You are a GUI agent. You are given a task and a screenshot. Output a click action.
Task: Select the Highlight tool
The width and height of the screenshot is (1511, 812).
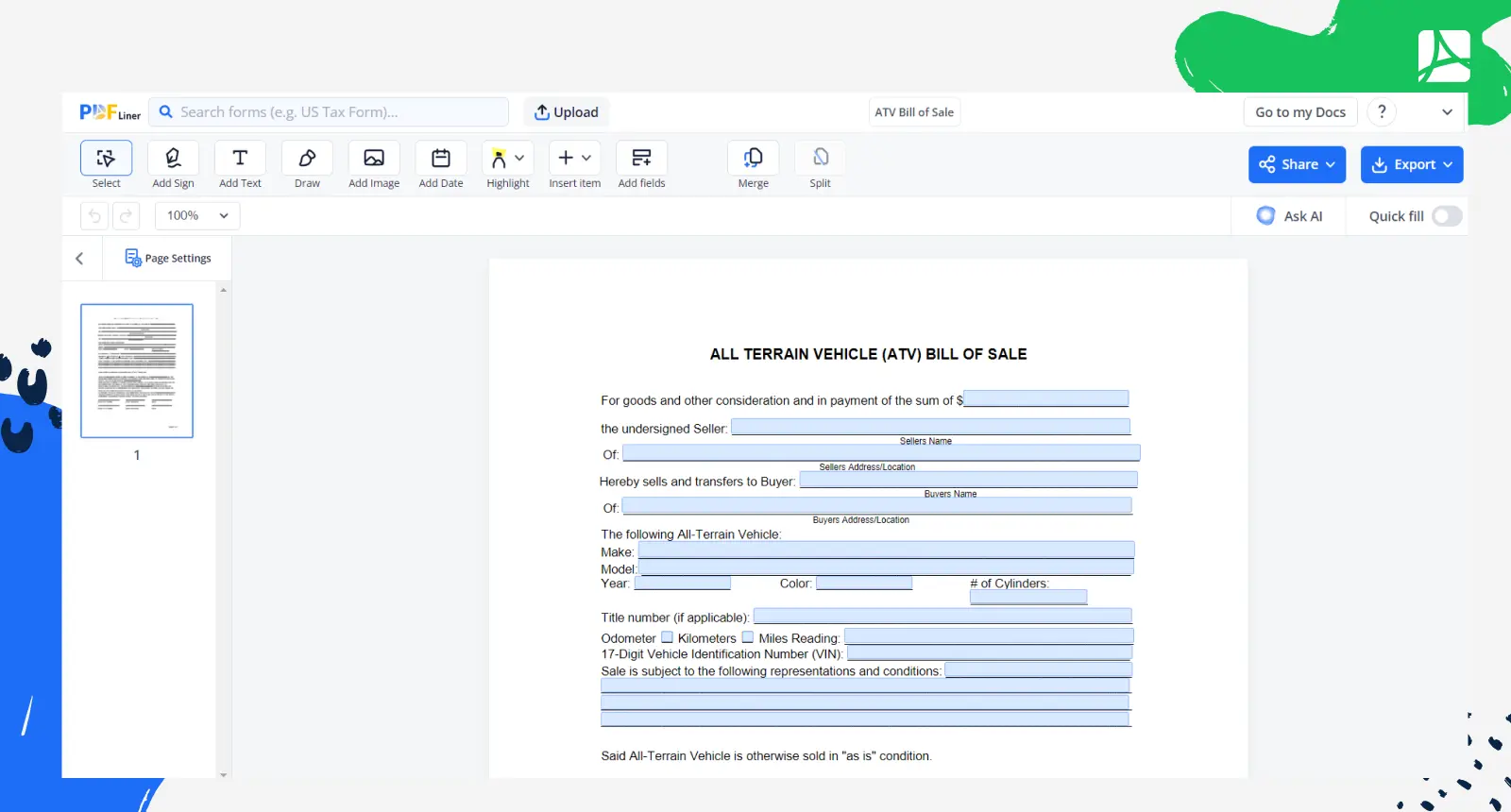pos(500,158)
